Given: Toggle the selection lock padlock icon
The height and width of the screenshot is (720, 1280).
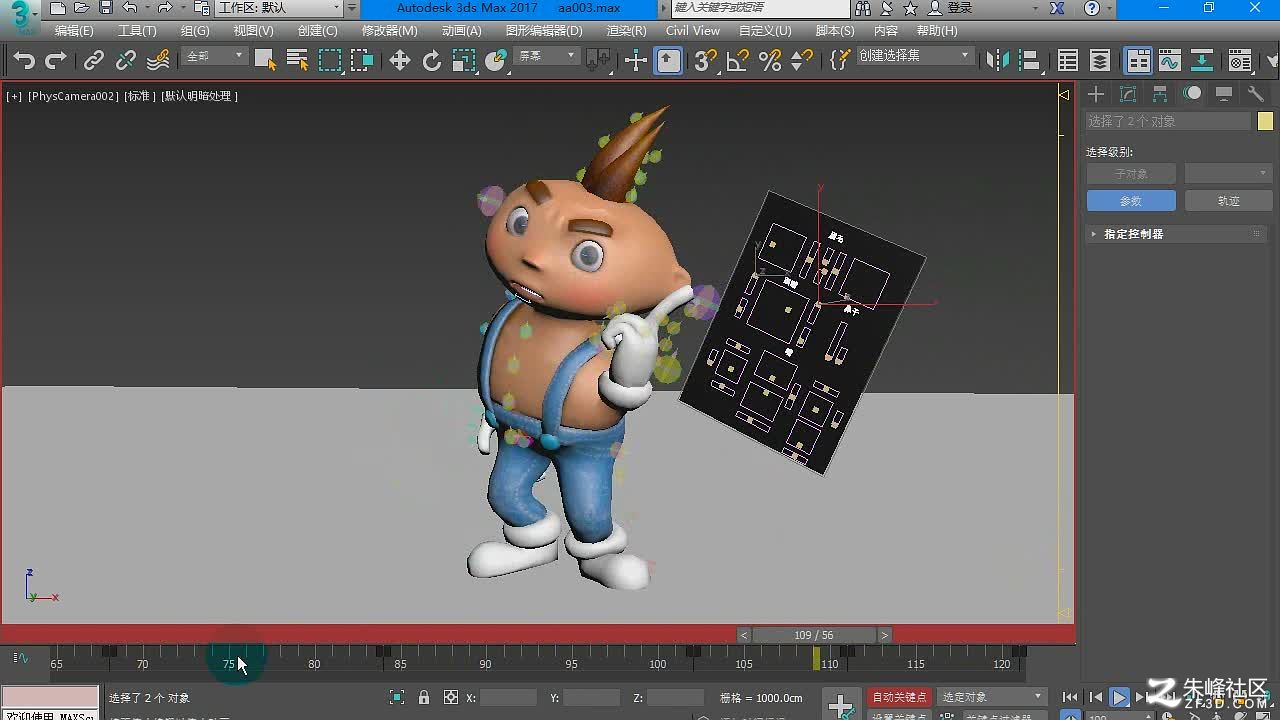Looking at the screenshot, I should click(x=424, y=697).
